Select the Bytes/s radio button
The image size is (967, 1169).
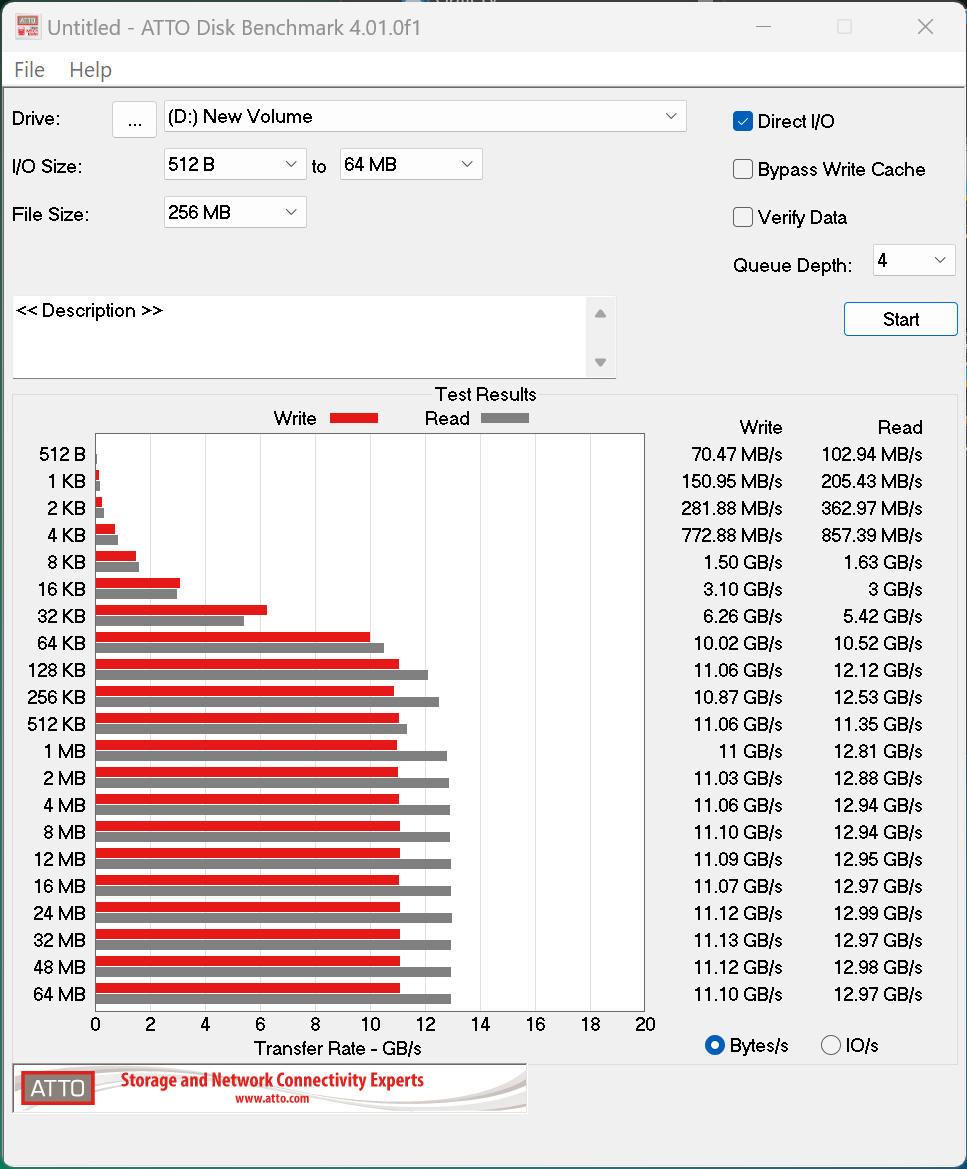click(x=715, y=1045)
